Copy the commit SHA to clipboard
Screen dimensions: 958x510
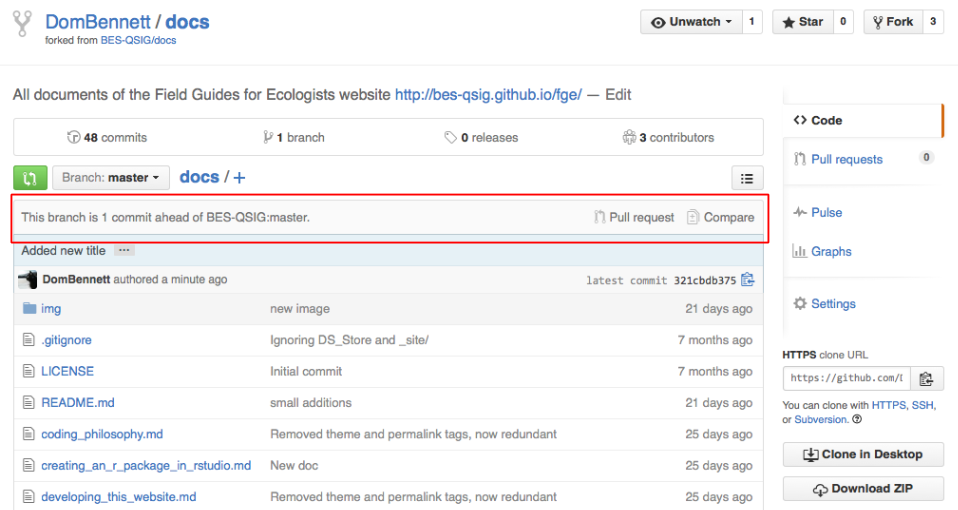(748, 280)
